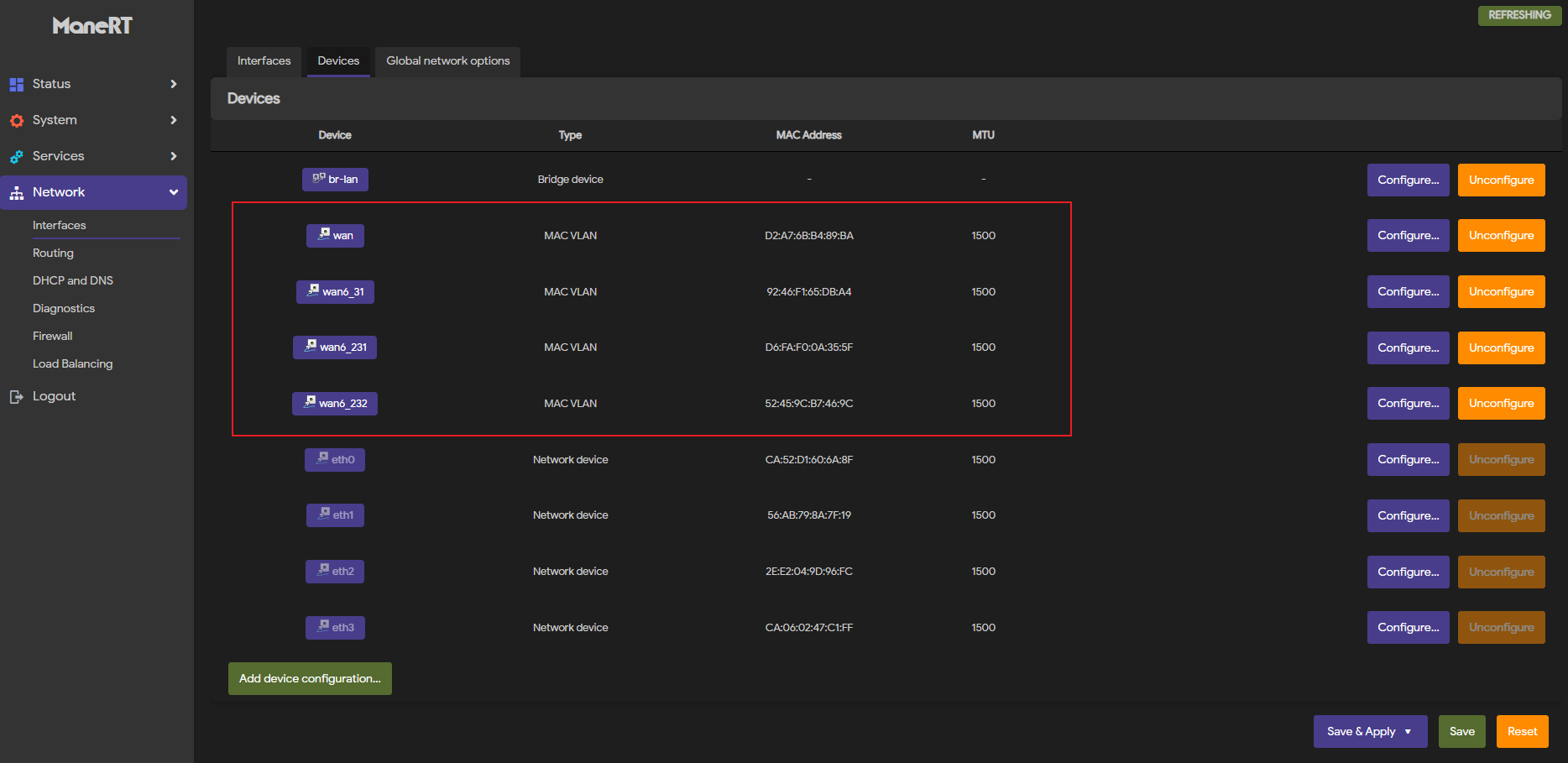Open the Global network options tab
This screenshot has height=763, width=1568.
point(447,61)
